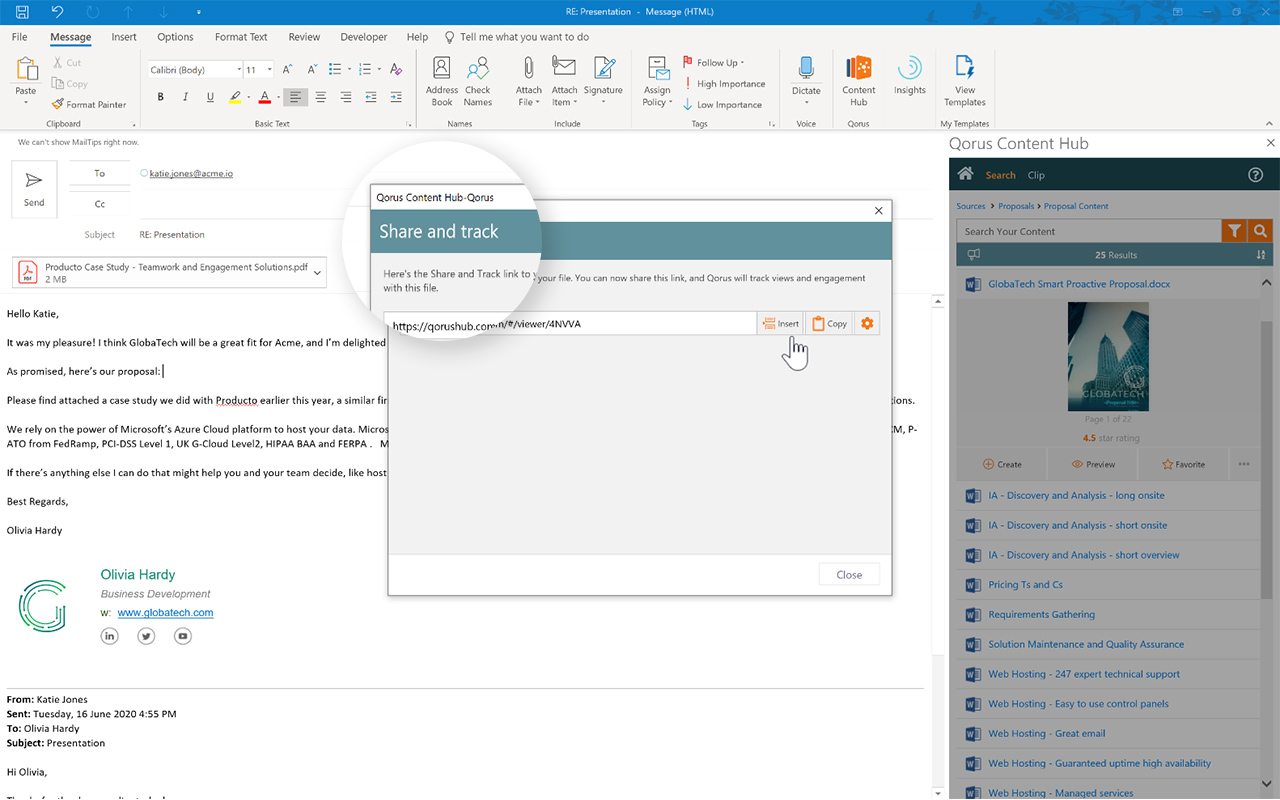Open the filter options in Qorus search
The height and width of the screenshot is (800, 1280).
click(x=1235, y=231)
